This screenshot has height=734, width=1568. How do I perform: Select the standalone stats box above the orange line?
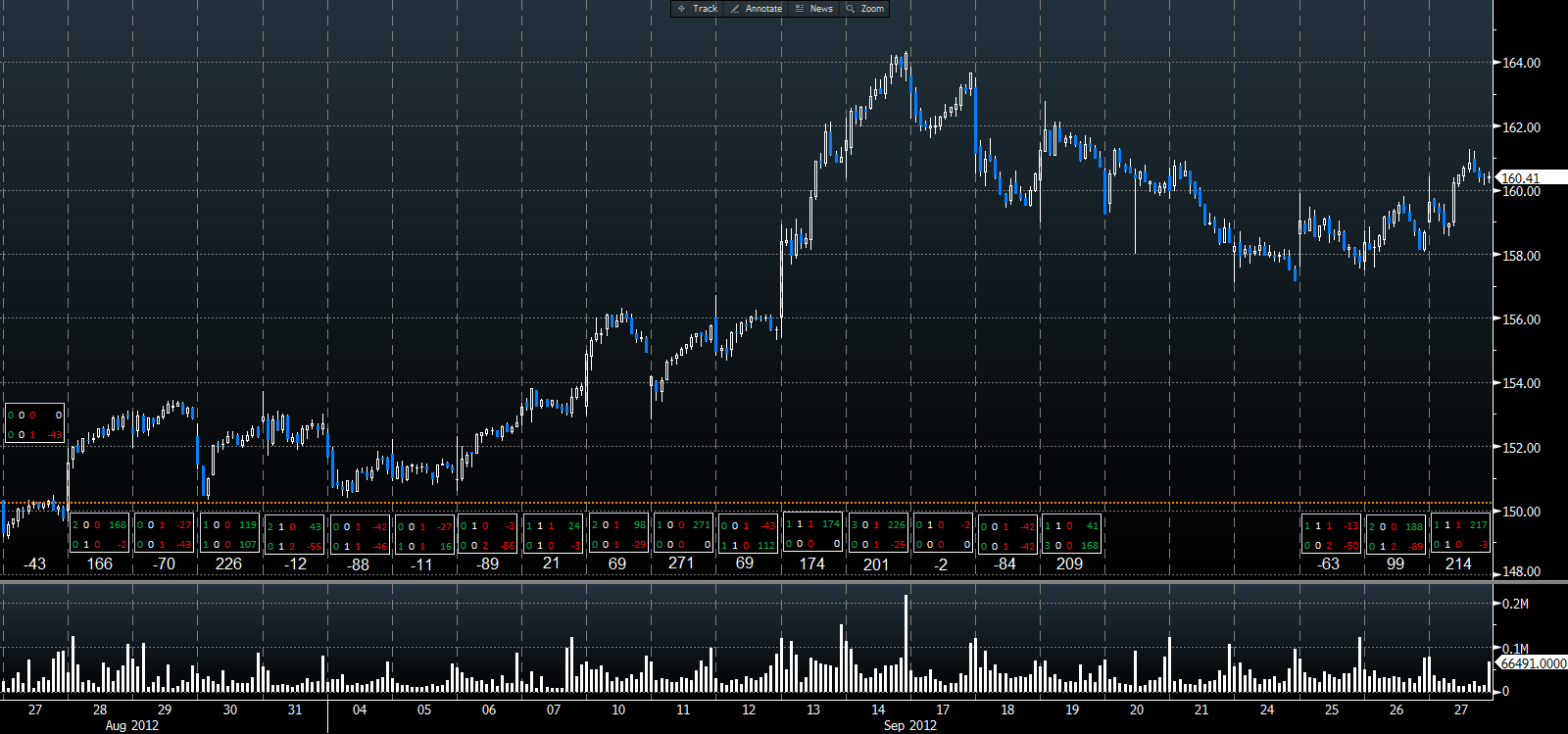tap(35, 423)
